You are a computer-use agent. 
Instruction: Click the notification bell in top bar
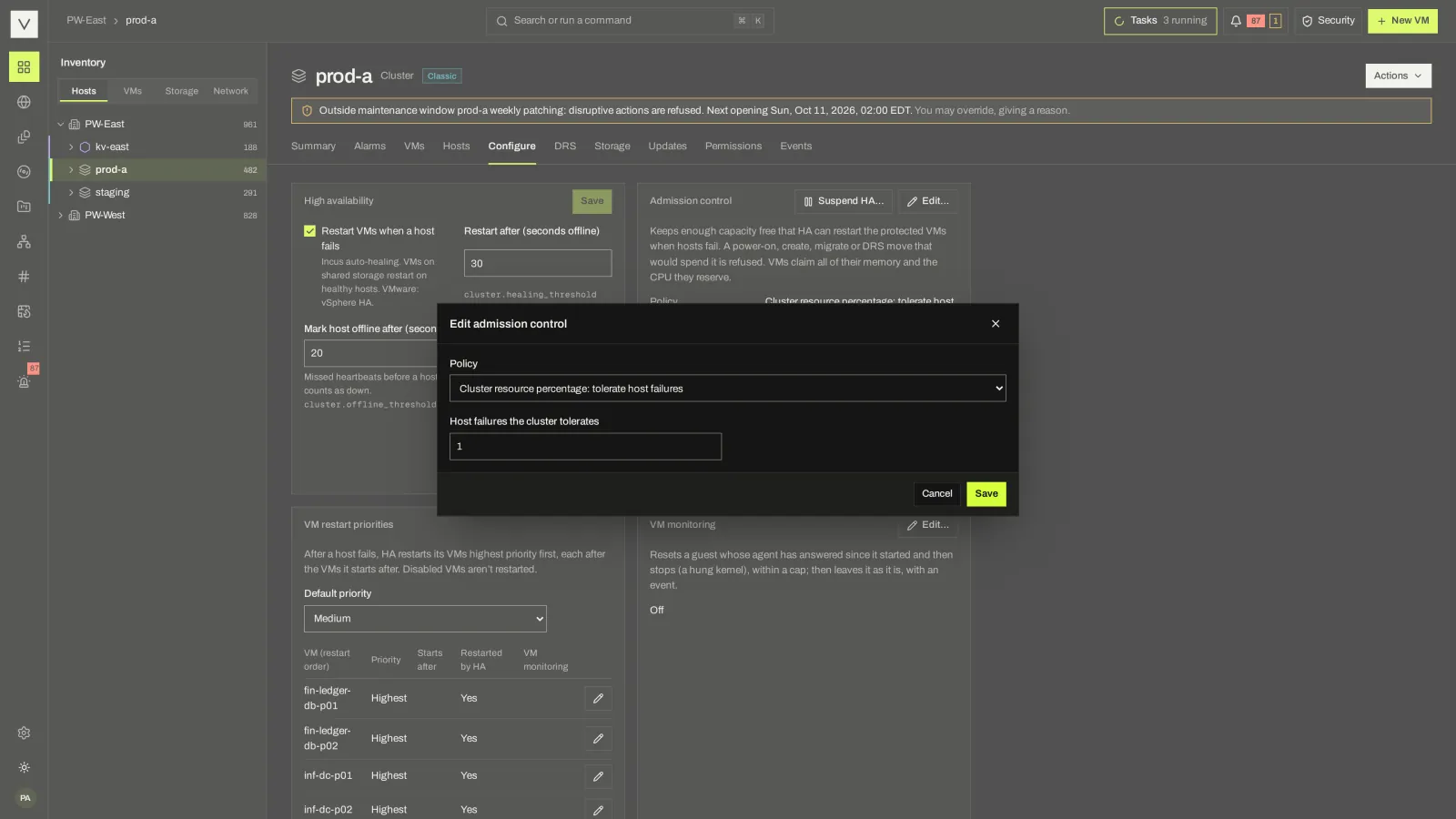click(x=1236, y=21)
